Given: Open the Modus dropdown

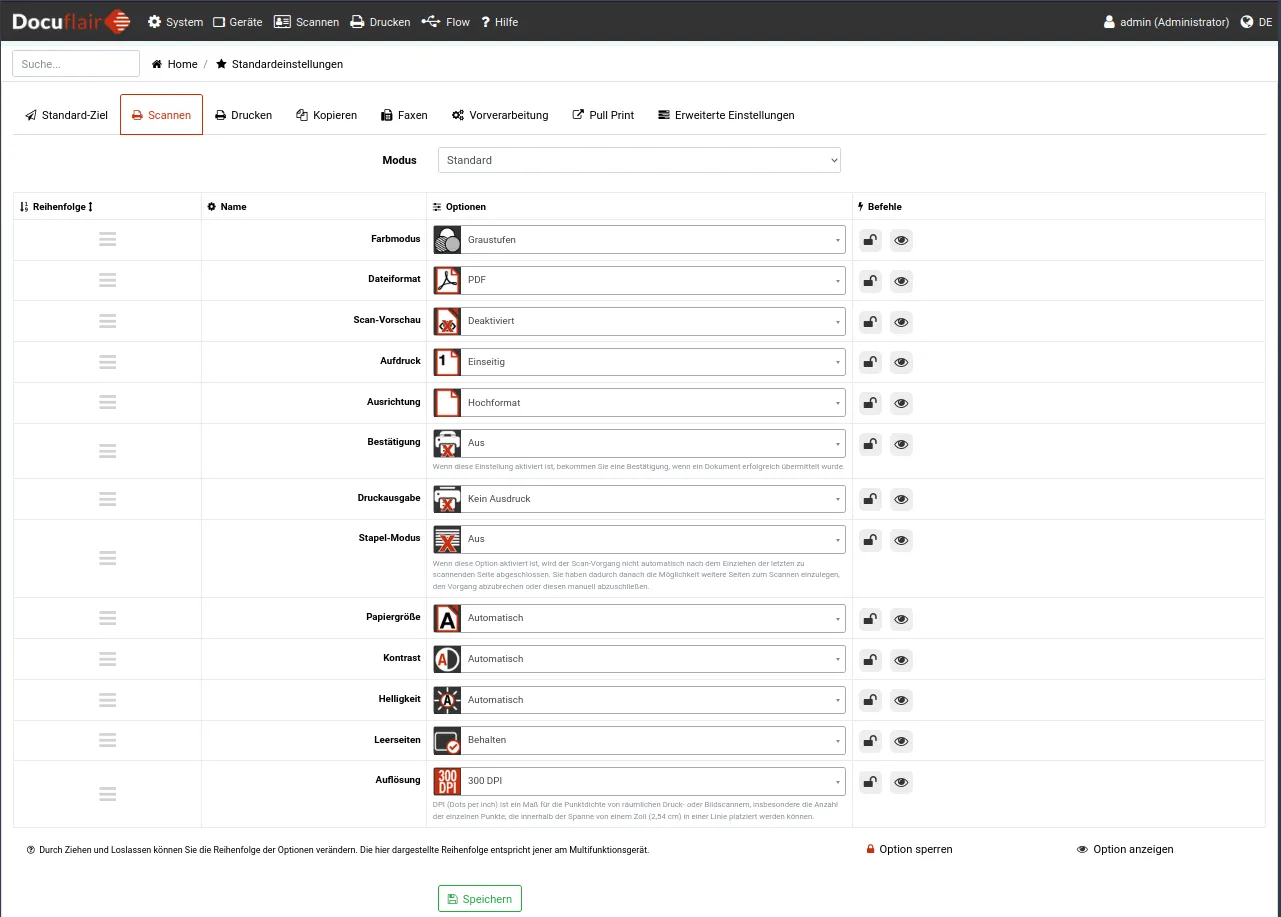Looking at the screenshot, I should pyautogui.click(x=639, y=160).
